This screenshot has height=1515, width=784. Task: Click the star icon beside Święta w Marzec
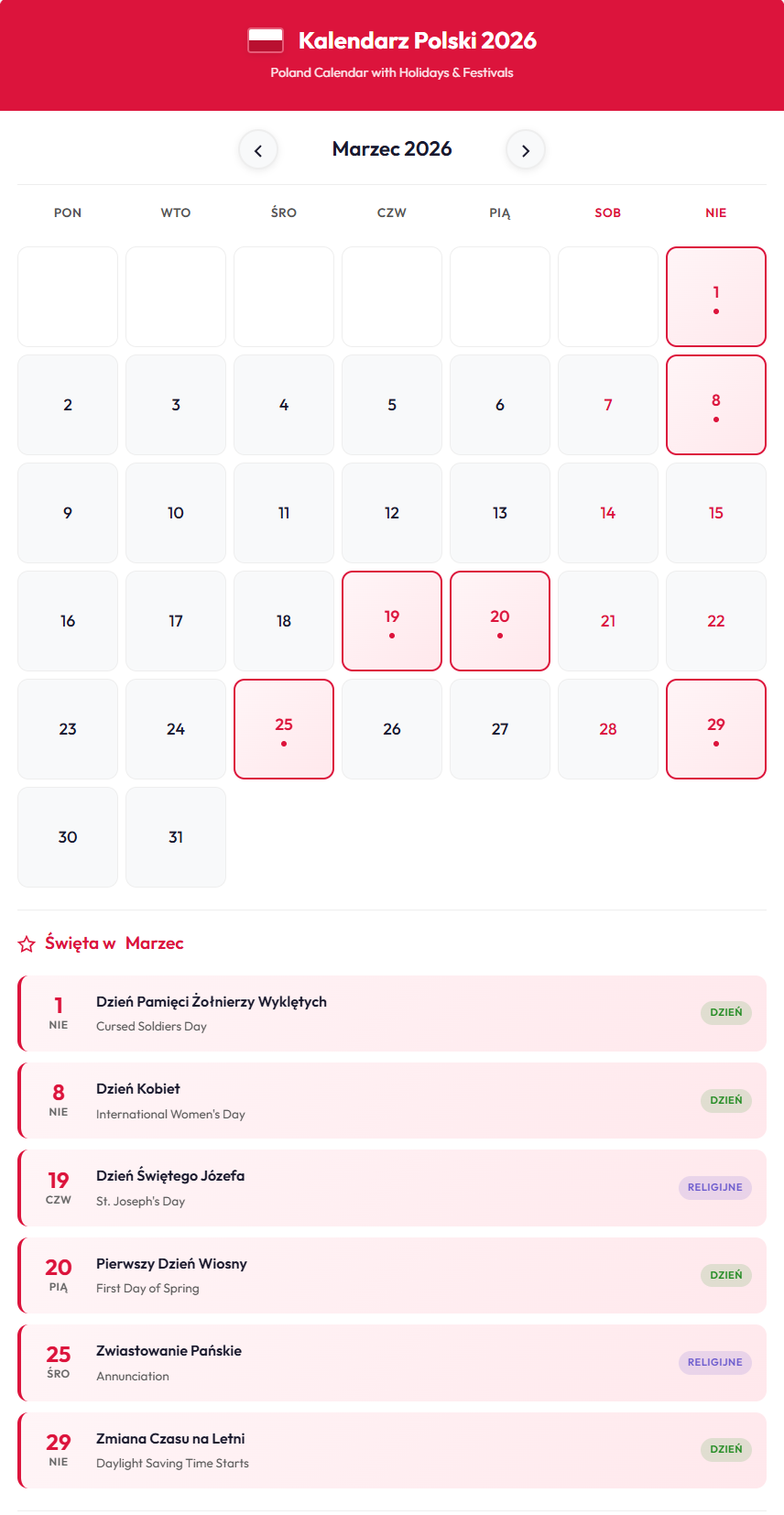(x=27, y=943)
